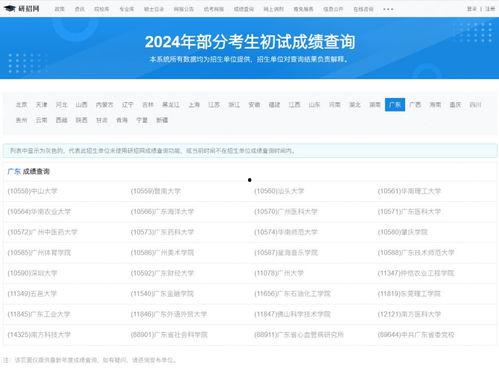The image size is (499, 368).
Task: Open (10590)深圳大学 score query
Action: [x=32, y=273]
